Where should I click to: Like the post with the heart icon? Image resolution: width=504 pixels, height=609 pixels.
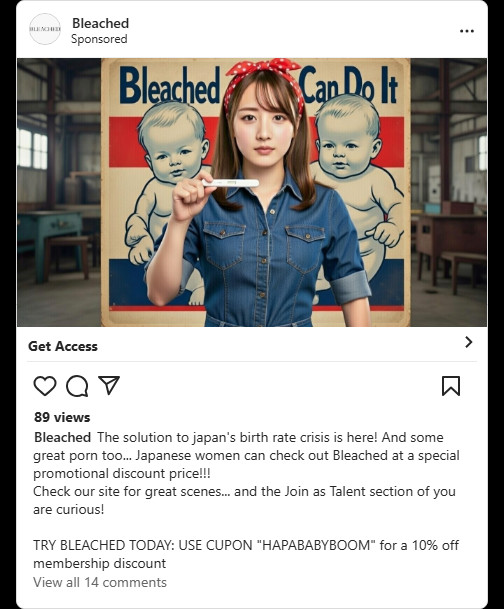tap(45, 386)
